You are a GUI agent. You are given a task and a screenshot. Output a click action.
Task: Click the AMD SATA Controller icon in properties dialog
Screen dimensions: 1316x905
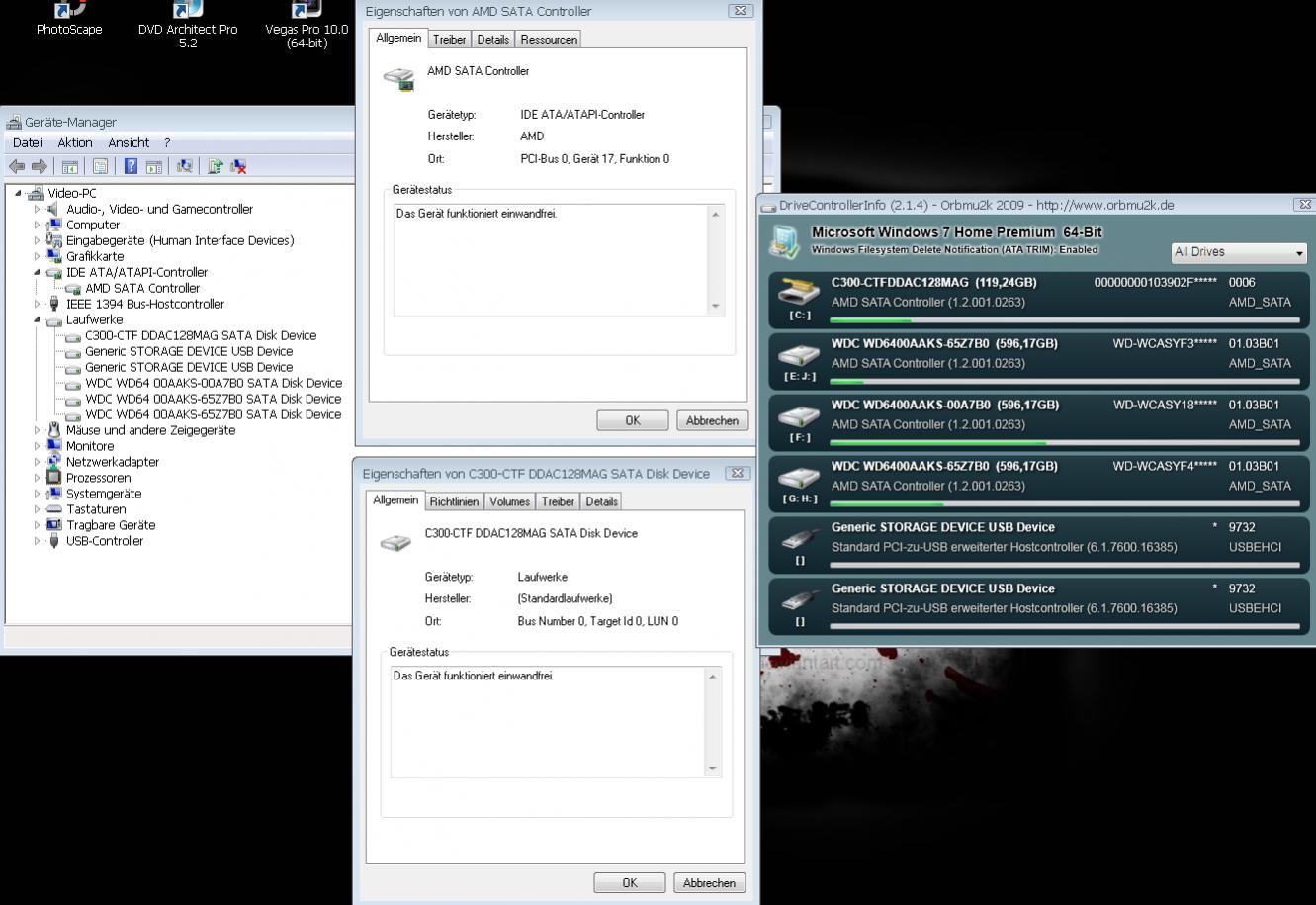(x=399, y=79)
